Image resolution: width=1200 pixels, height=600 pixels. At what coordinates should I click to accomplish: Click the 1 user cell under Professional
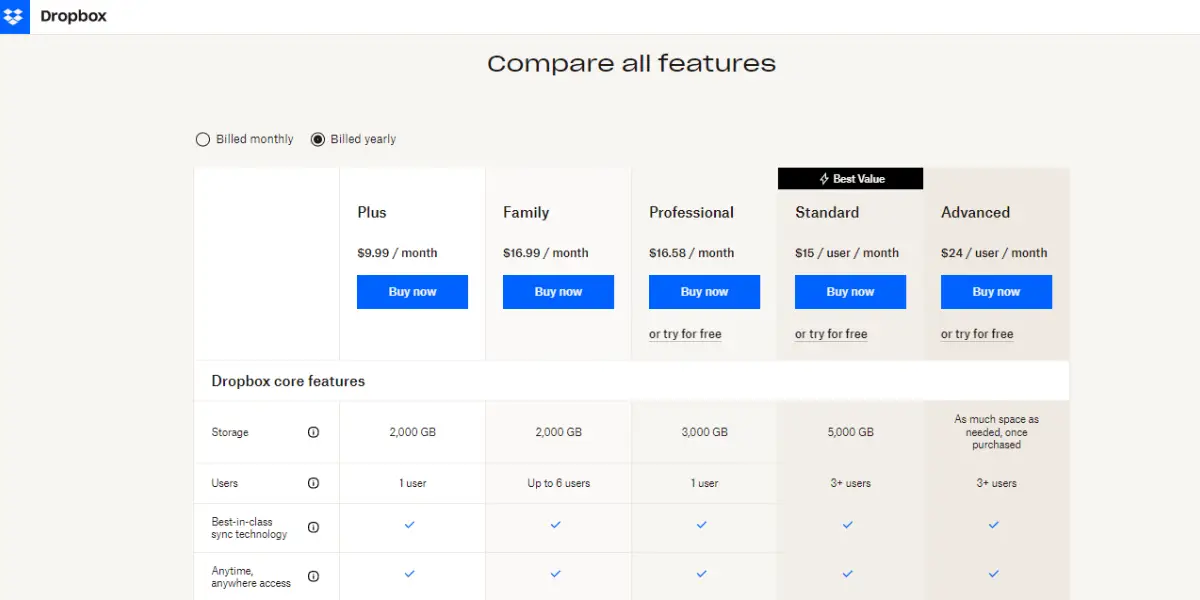pyautogui.click(x=704, y=483)
